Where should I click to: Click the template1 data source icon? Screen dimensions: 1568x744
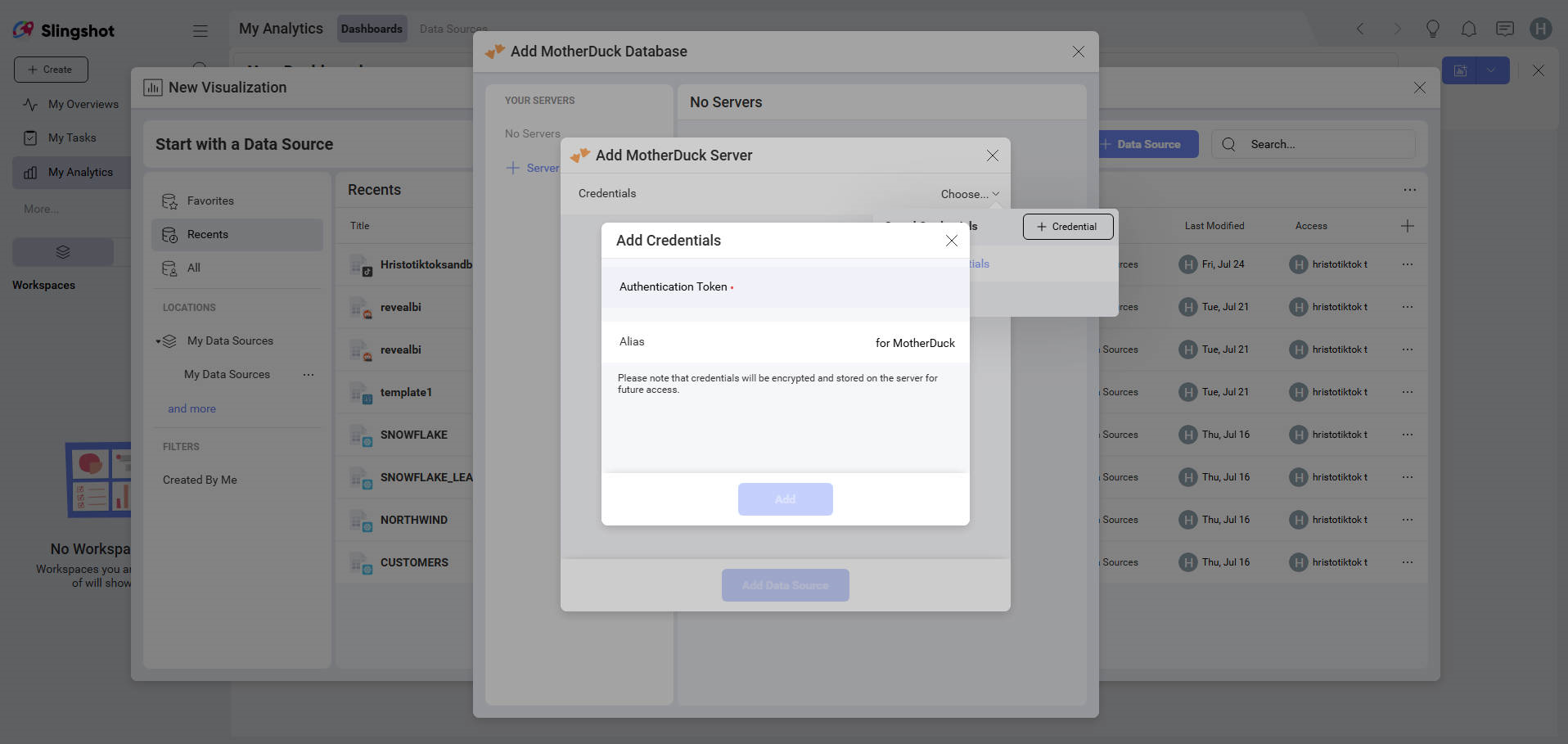(361, 393)
